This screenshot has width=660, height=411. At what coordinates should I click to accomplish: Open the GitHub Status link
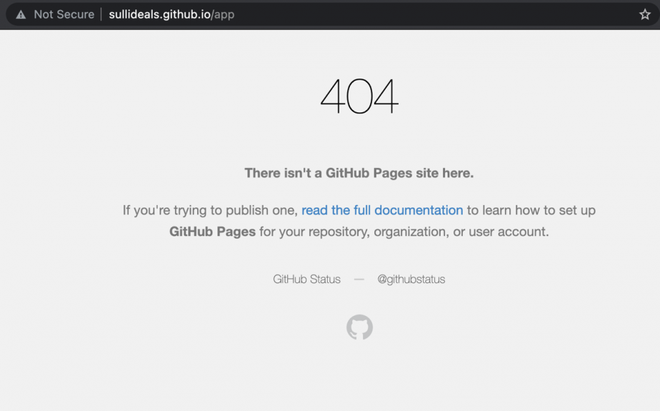[x=306, y=279]
